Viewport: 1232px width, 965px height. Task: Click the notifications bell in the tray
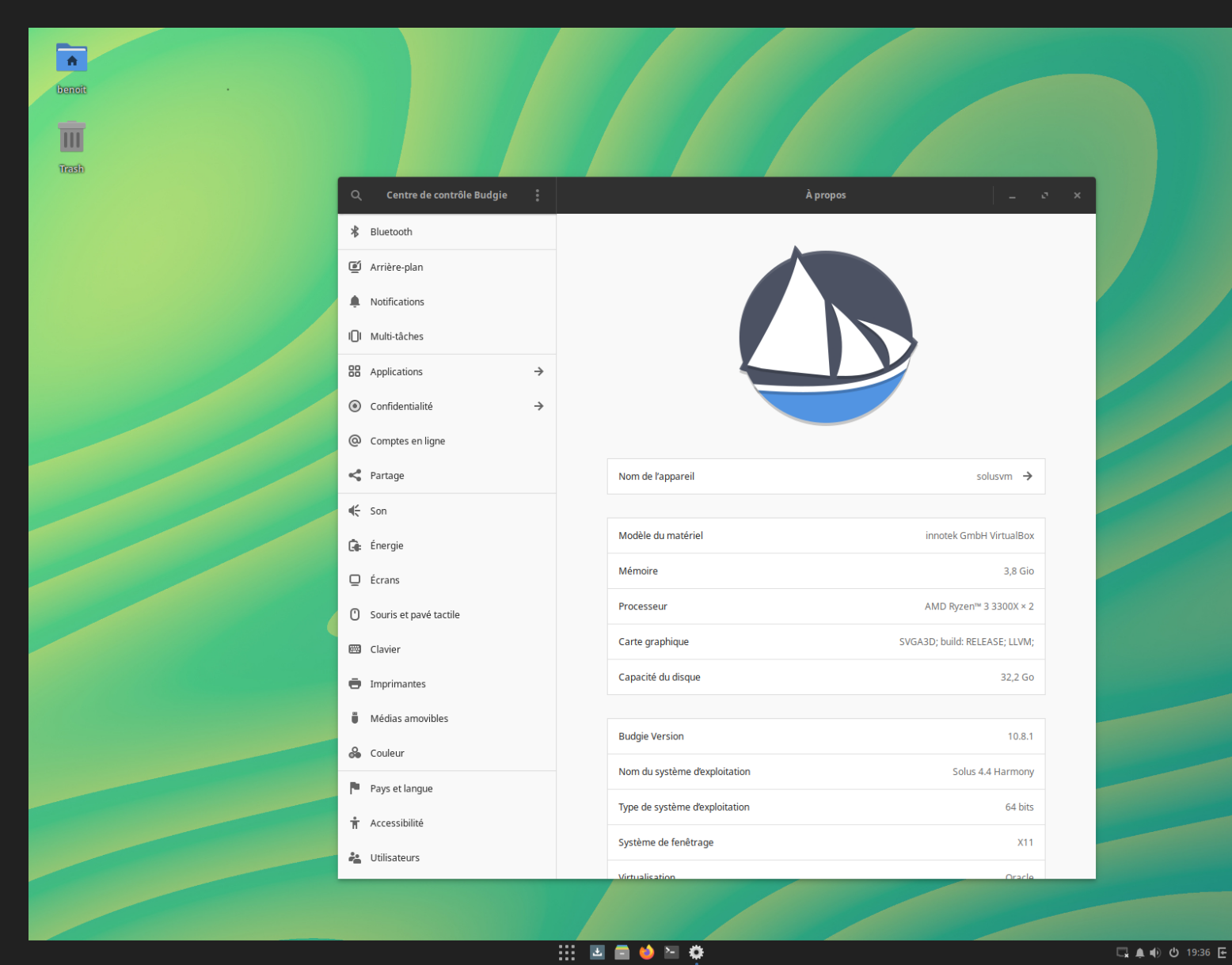[1139, 952]
